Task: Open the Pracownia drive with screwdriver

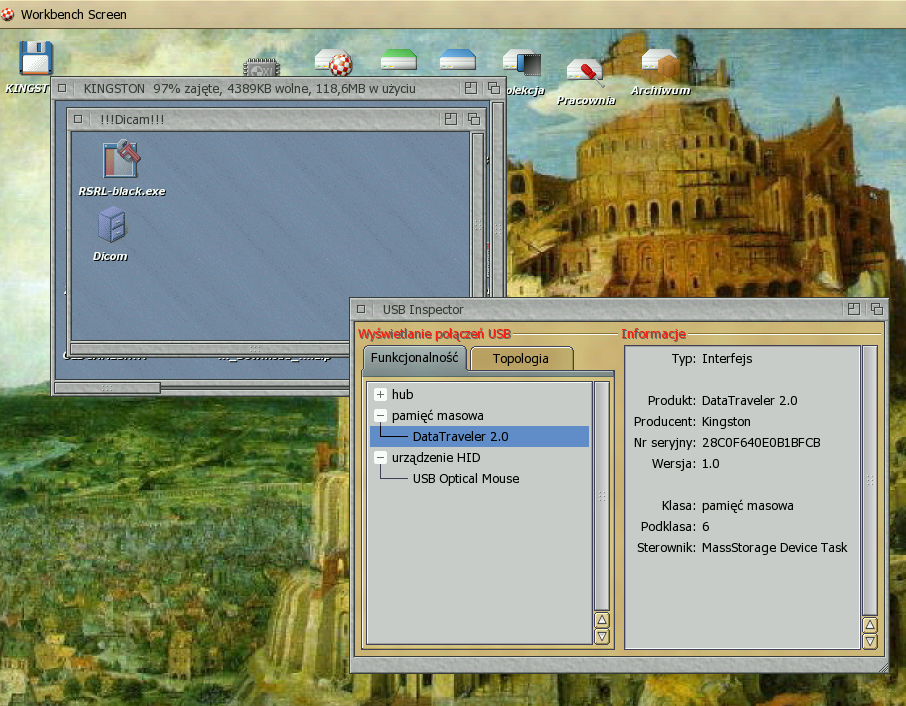Action: point(585,73)
